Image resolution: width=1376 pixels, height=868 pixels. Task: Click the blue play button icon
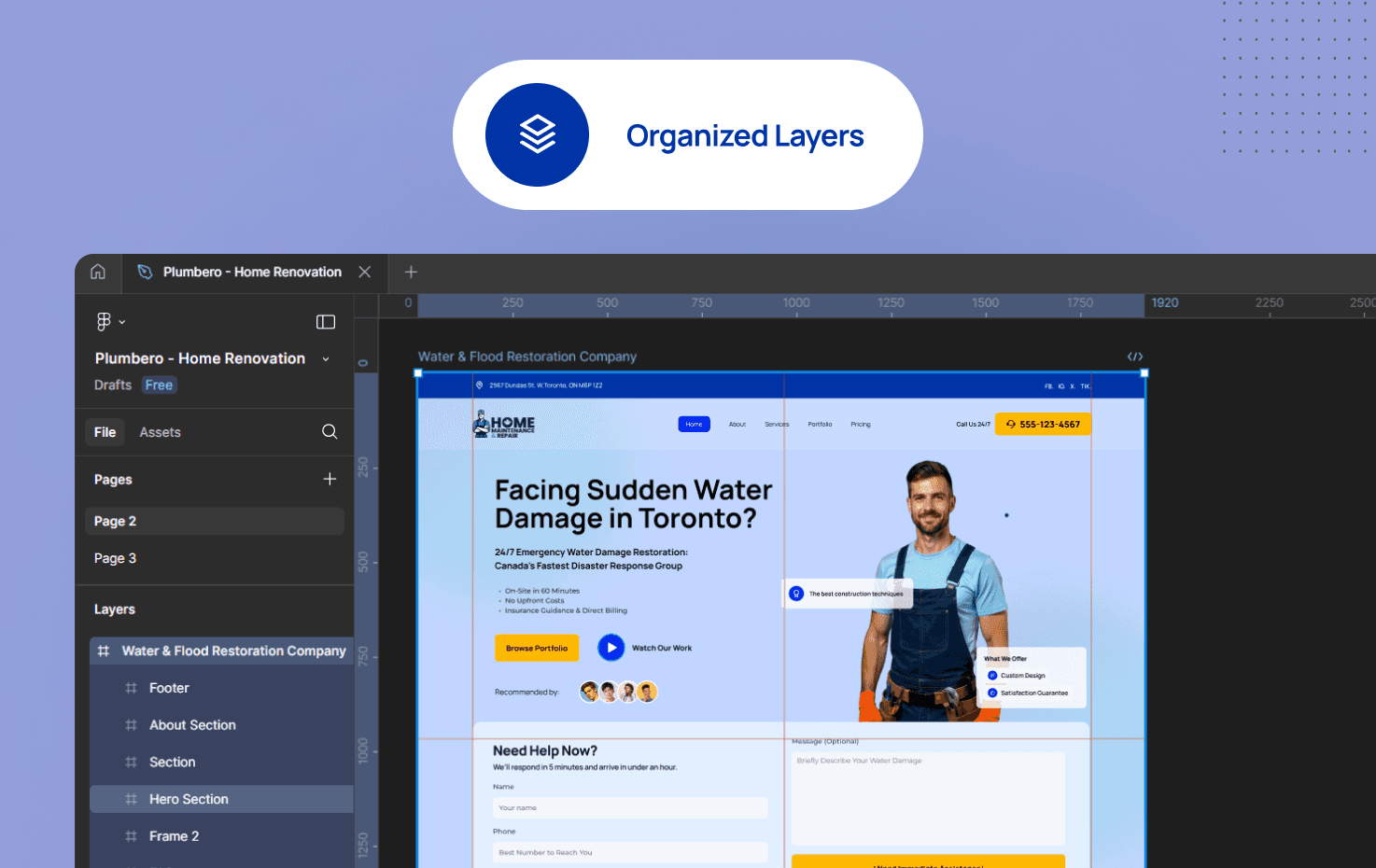611,648
